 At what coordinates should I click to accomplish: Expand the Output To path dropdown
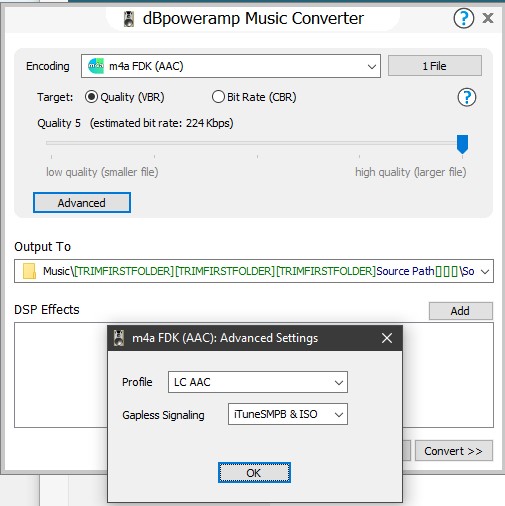tap(485, 271)
